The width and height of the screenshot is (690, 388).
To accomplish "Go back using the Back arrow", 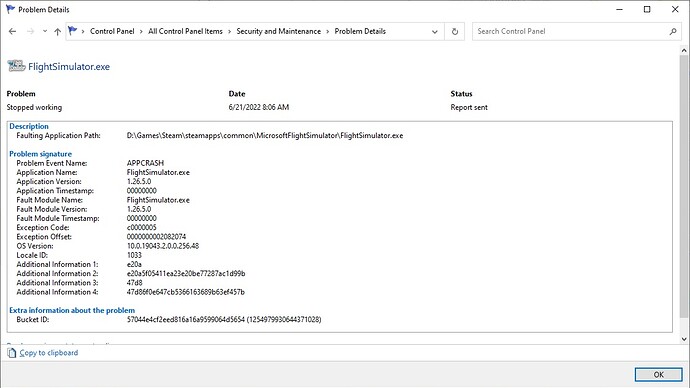I will click(x=12, y=31).
